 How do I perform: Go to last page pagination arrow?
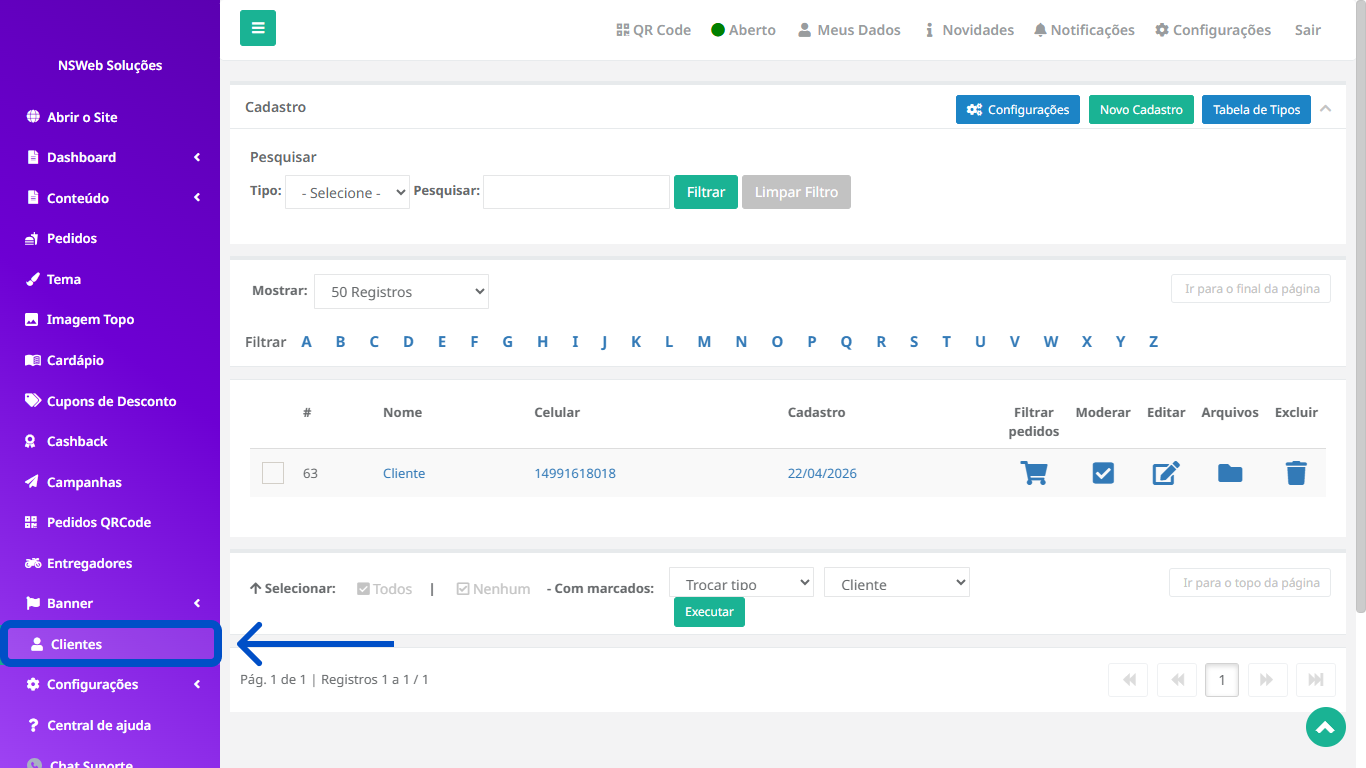[1316, 680]
